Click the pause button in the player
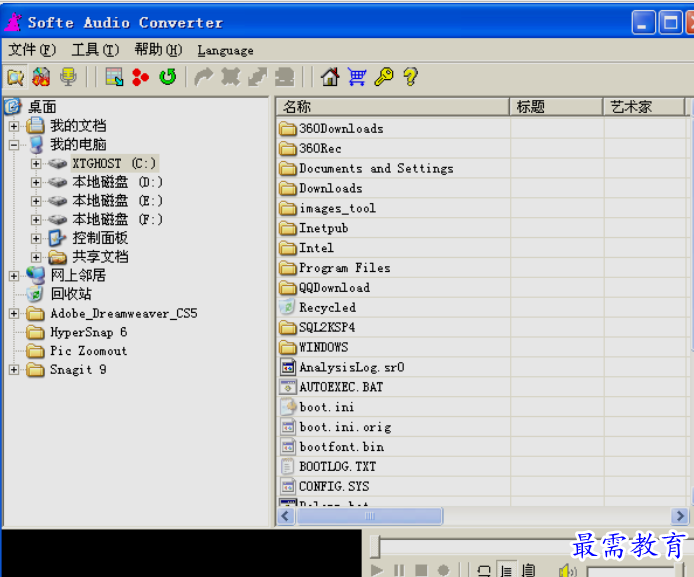This screenshot has height=577, width=694. tap(399, 570)
